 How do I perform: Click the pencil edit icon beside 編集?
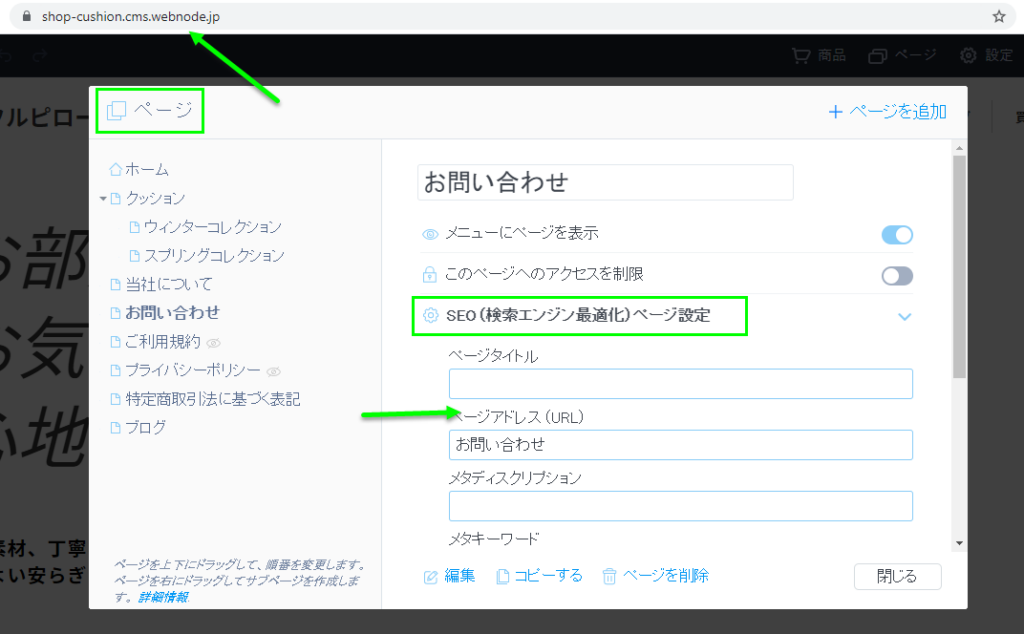pyautogui.click(x=430, y=577)
